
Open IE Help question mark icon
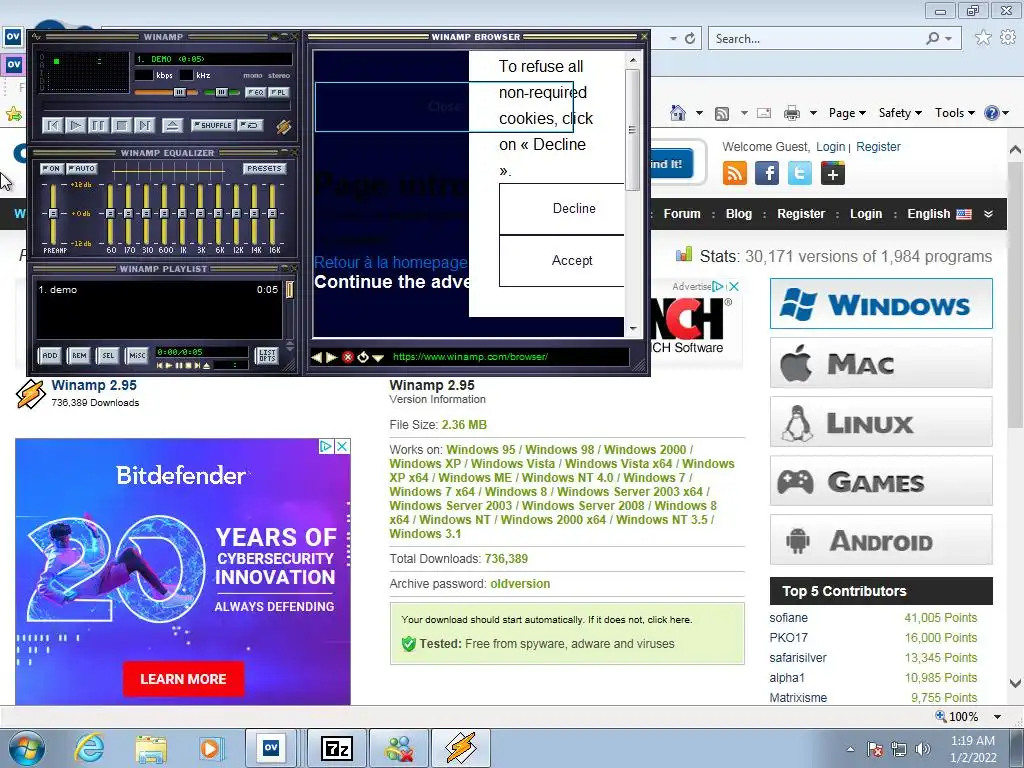[x=991, y=113]
